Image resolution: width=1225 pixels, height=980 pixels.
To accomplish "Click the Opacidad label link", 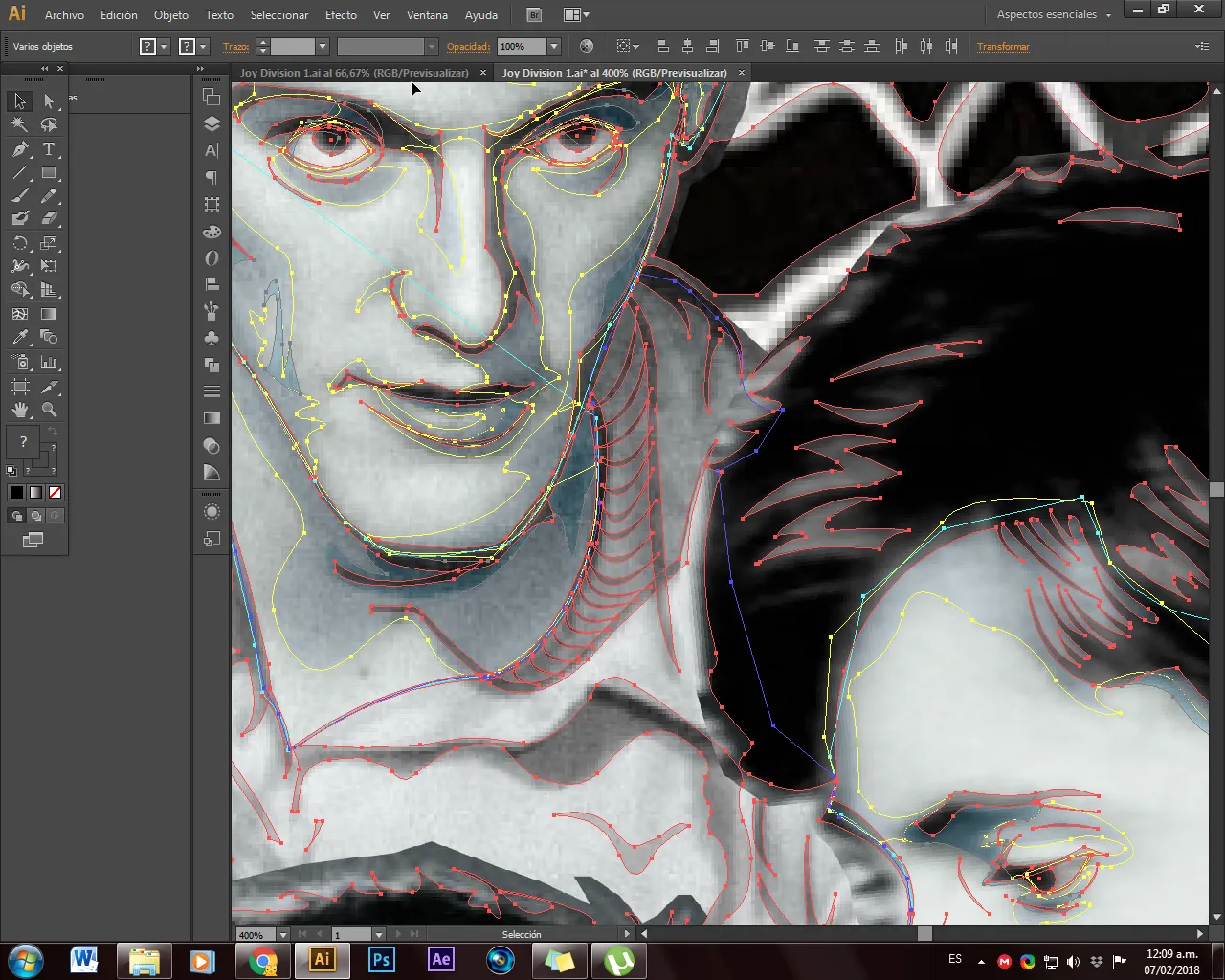I will (468, 46).
